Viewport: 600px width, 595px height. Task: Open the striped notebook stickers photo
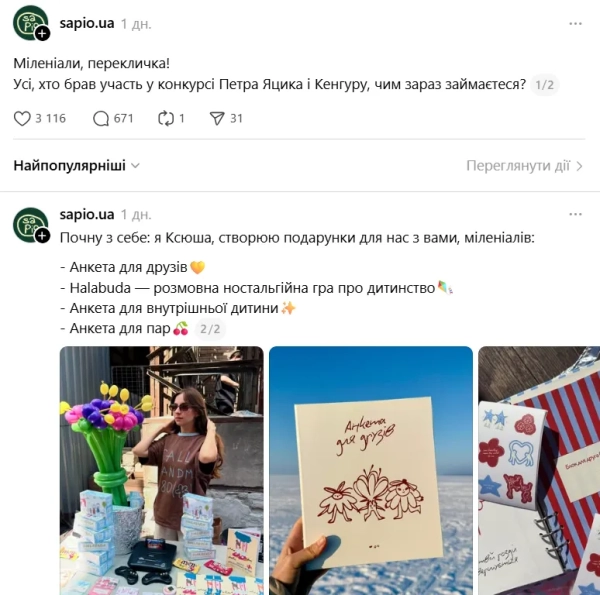(x=539, y=470)
